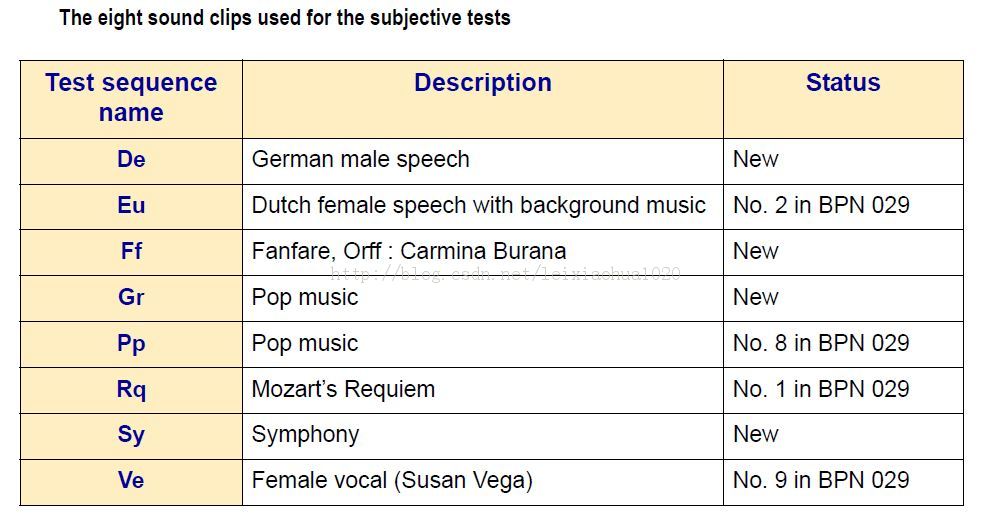Viewport: 995px width, 527px height.
Task: Select the 'Ve' sequence name cell
Action: point(131,480)
